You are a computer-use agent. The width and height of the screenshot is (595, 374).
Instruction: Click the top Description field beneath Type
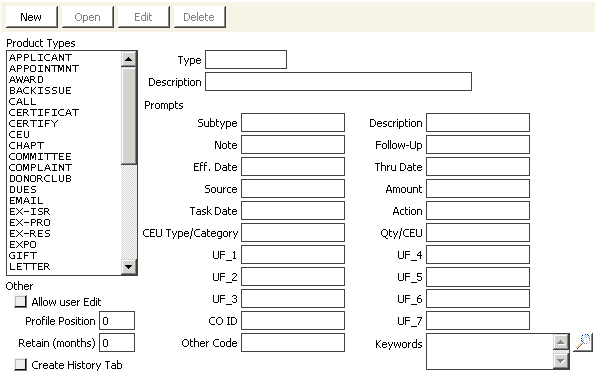(338, 82)
